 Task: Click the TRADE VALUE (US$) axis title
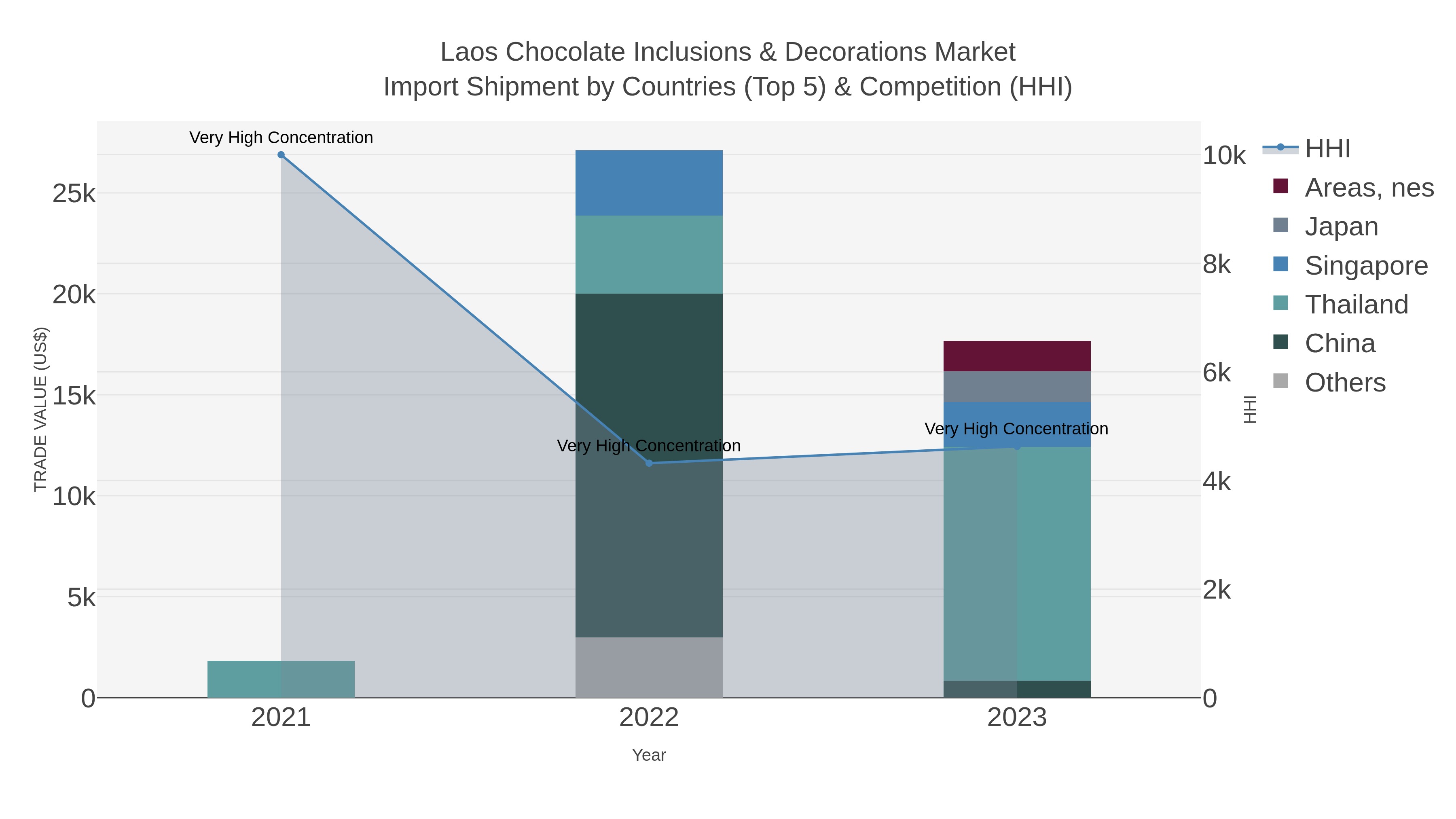(41, 409)
